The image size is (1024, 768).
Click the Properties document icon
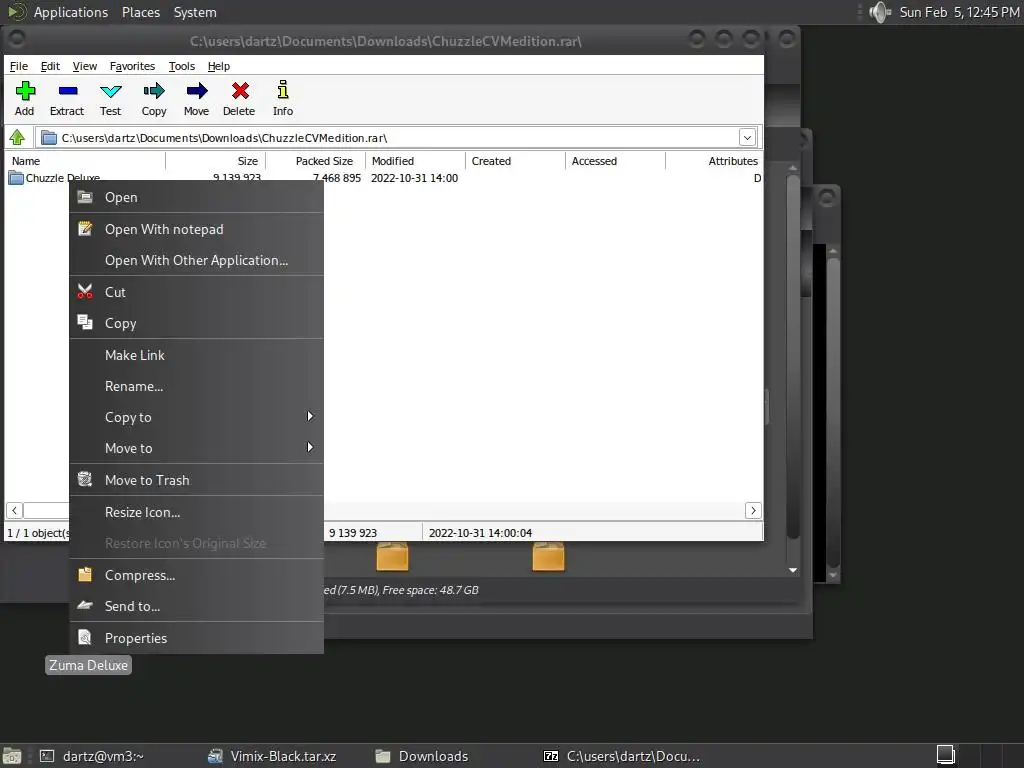(85, 637)
